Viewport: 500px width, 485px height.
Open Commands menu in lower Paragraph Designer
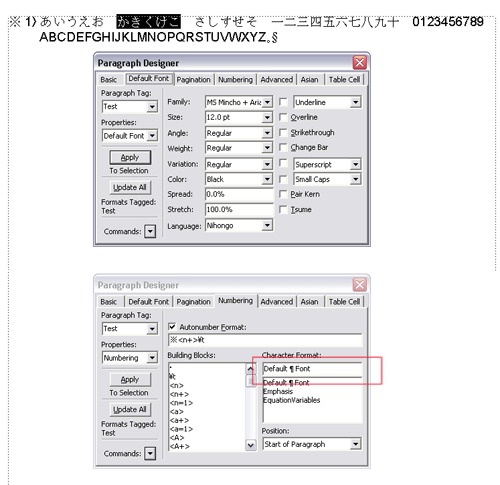(x=150, y=453)
